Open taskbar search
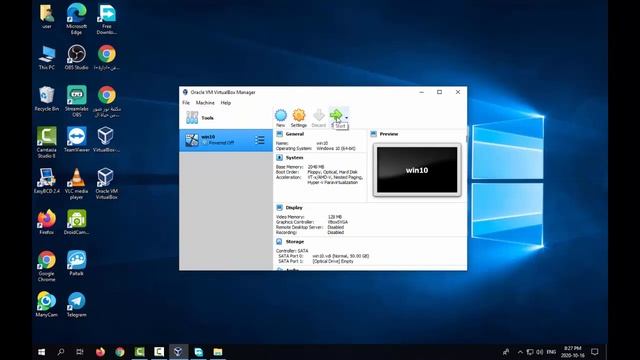 [61, 351]
